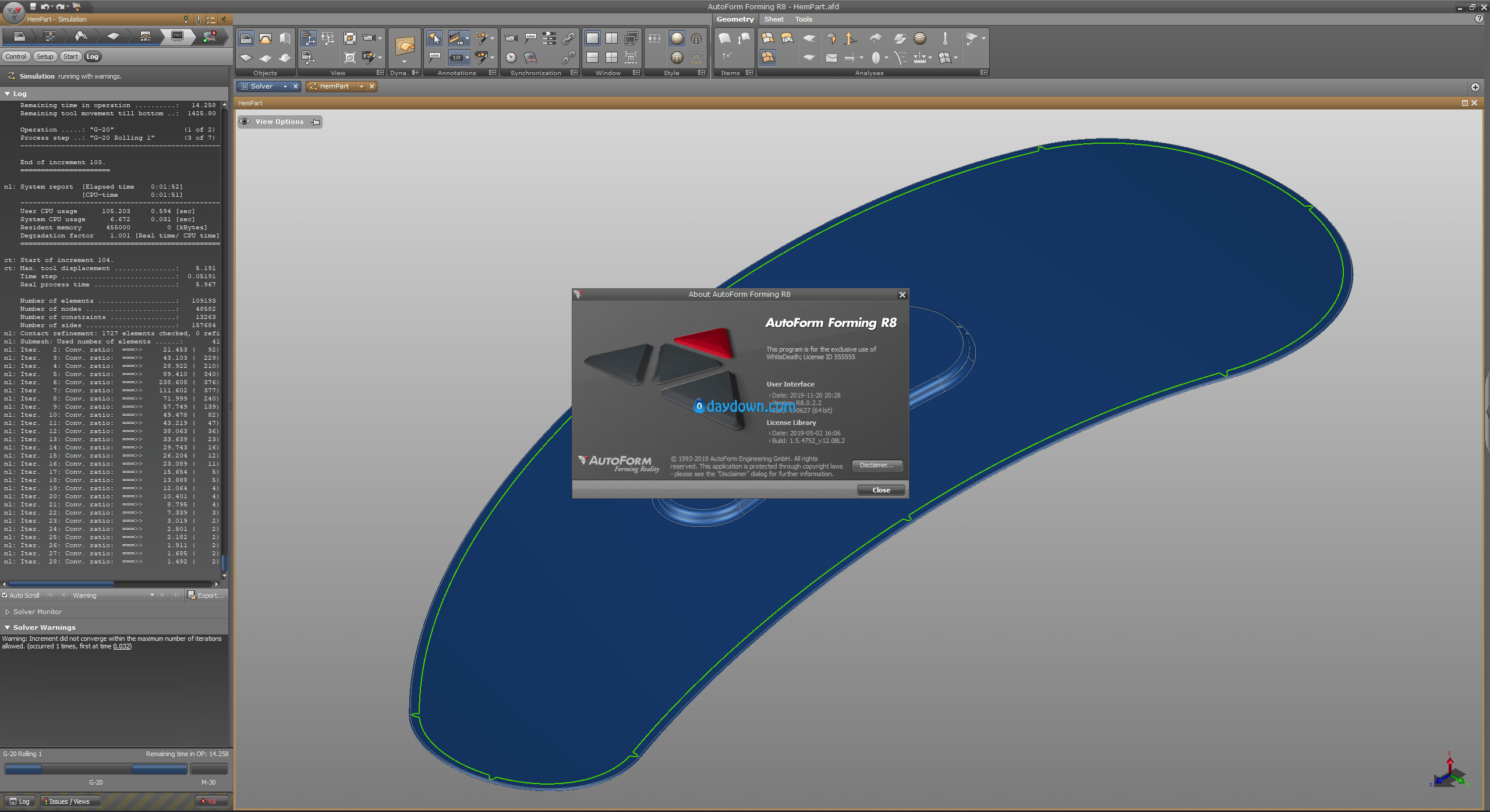Uncheck the Auto Scroll checkbox

point(5,595)
